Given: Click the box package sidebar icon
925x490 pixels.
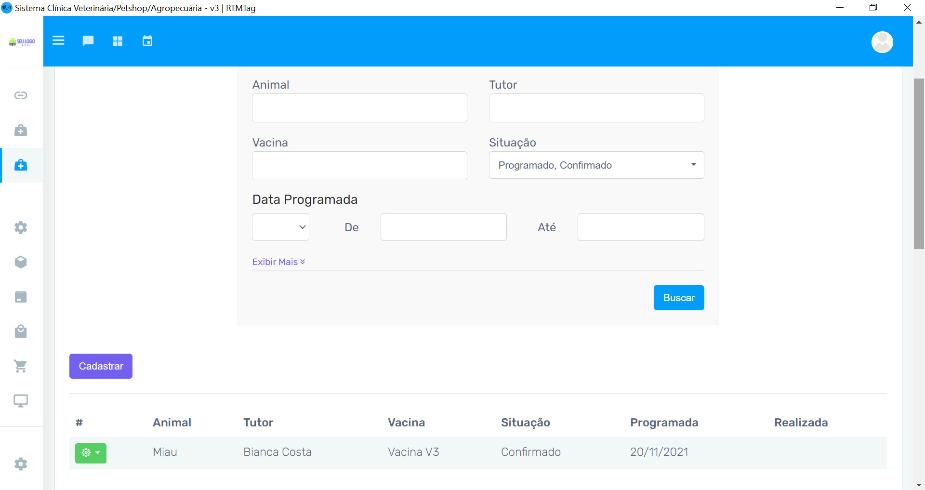Looking at the screenshot, I should click(20, 261).
